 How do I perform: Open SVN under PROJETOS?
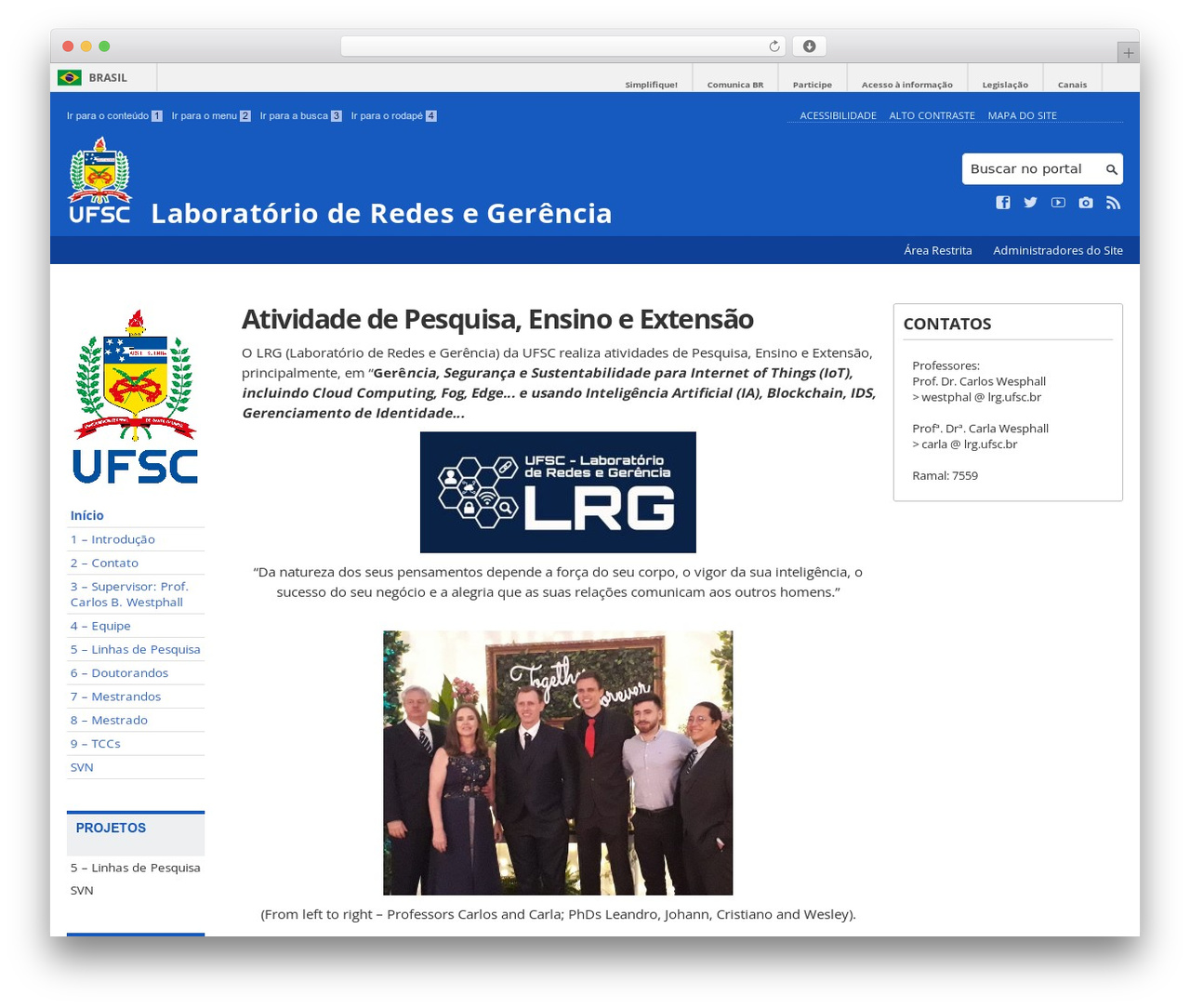pyautogui.click(x=82, y=890)
